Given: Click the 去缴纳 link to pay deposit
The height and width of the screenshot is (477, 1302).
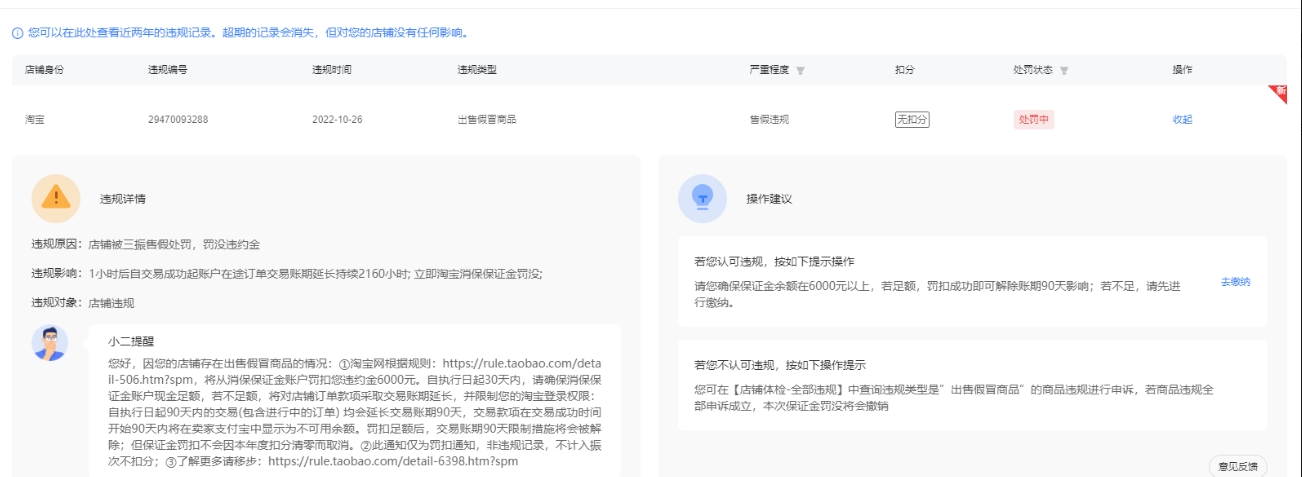Looking at the screenshot, I should 1235,282.
